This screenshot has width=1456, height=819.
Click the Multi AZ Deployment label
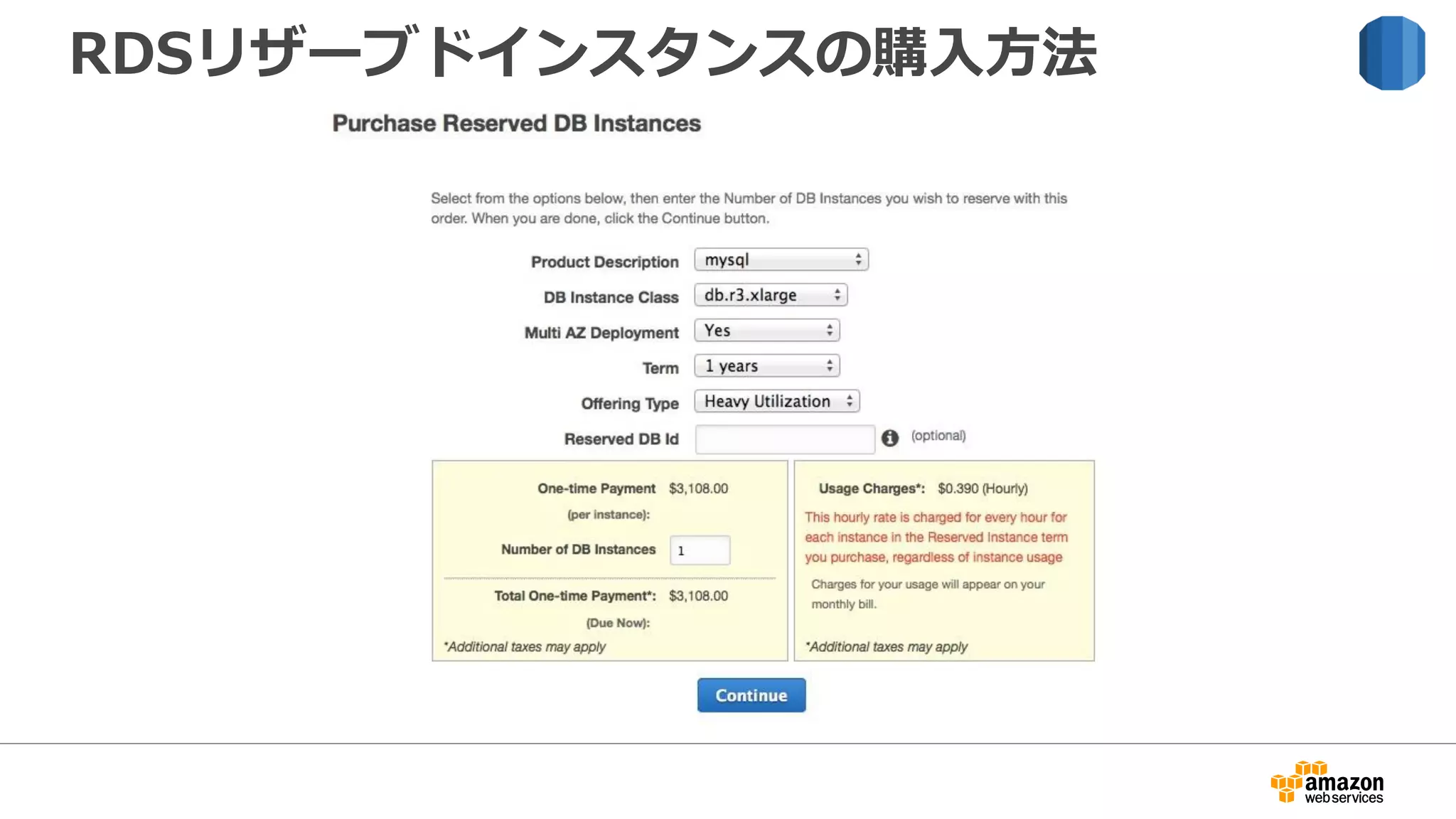601,333
